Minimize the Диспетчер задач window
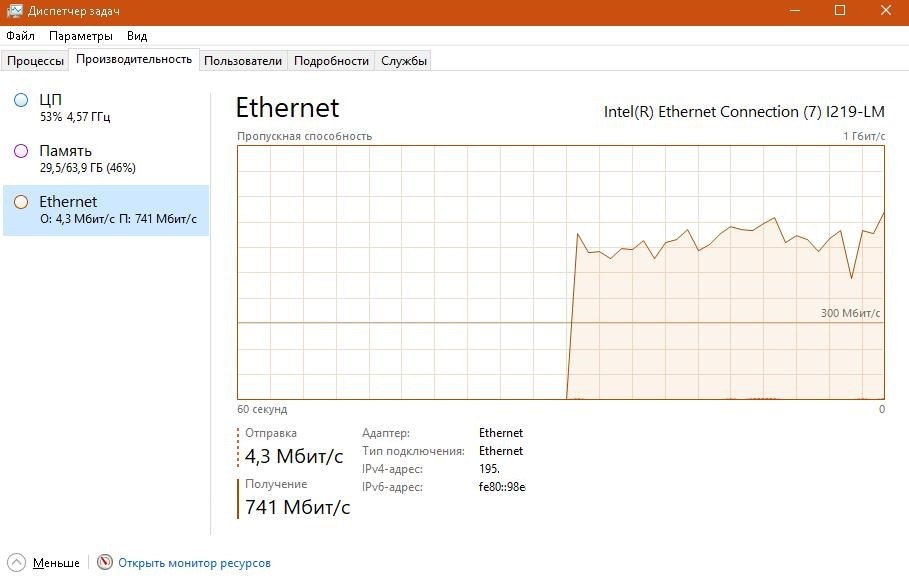909x587 pixels. pyautogui.click(x=795, y=11)
